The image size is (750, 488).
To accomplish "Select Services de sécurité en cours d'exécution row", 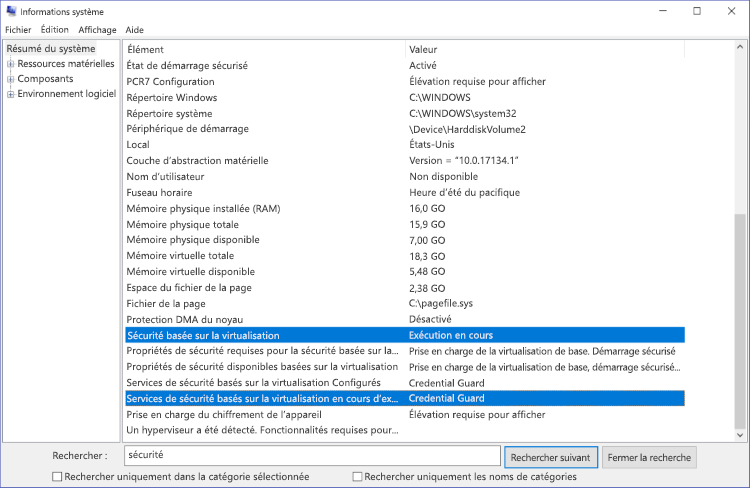I will click(x=405, y=398).
